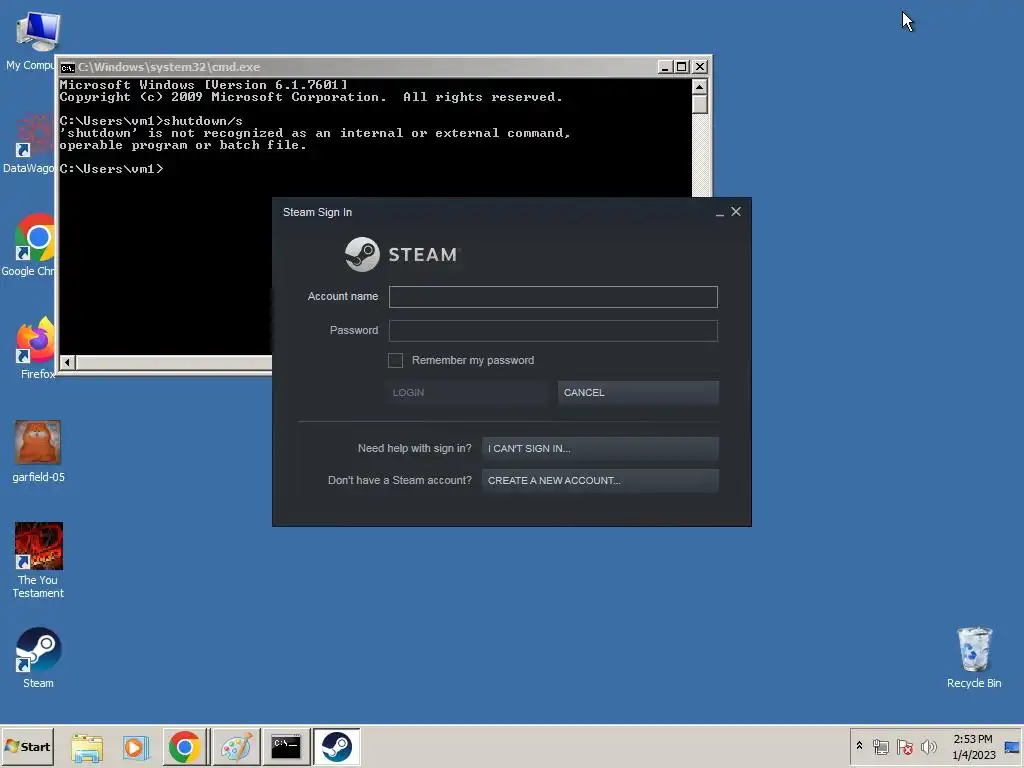Close the Steam Sign In window
The height and width of the screenshot is (768, 1024).
[x=736, y=212]
